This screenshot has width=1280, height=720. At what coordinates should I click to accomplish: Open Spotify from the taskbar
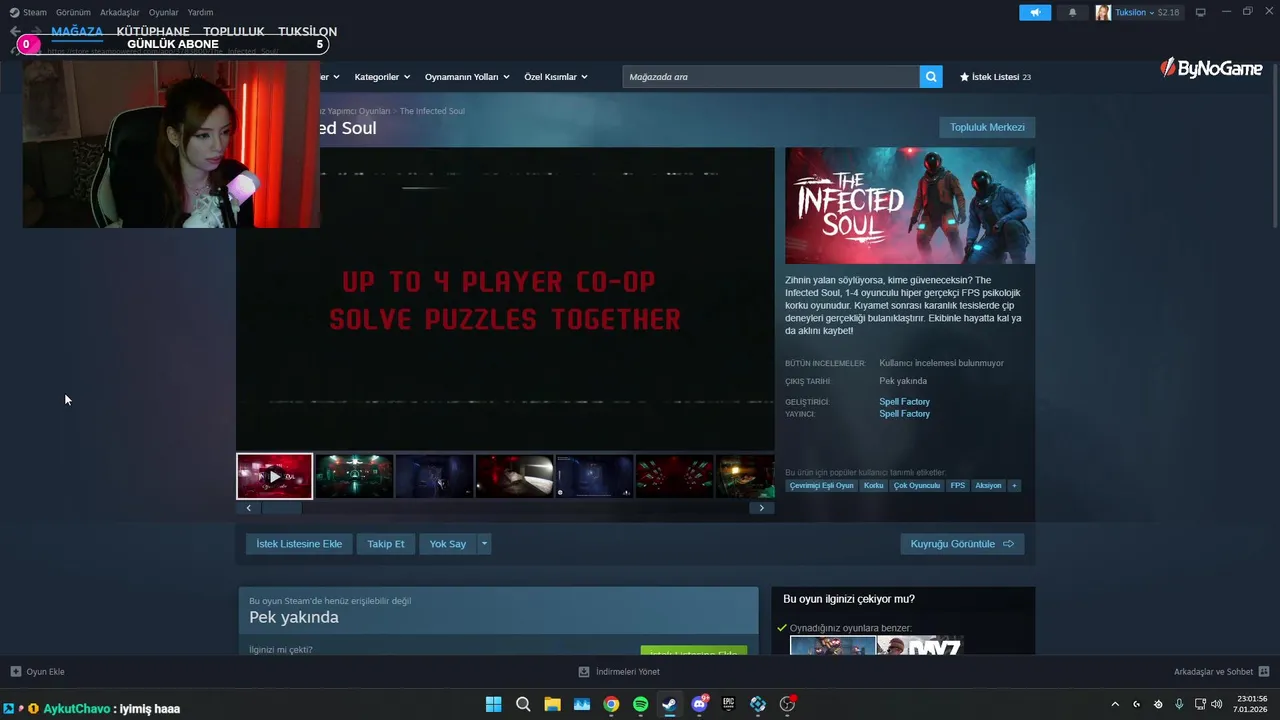tap(641, 704)
